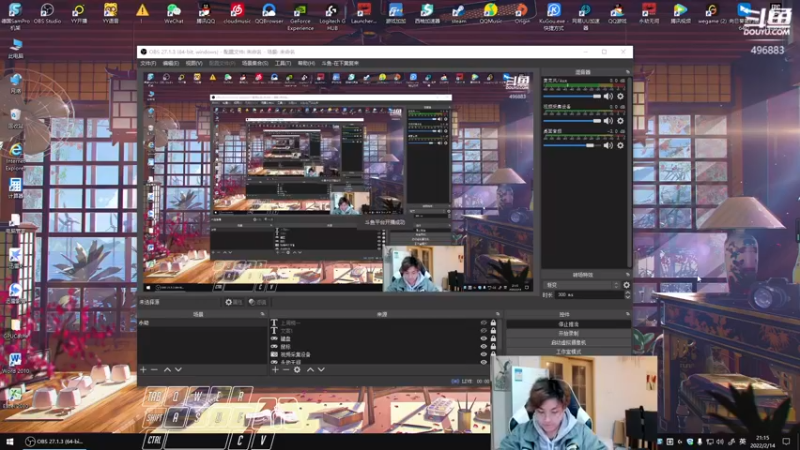Viewport: 800px width, 450px height.
Task: Move scene down in Scenes panel
Action: pyautogui.click(x=178, y=369)
